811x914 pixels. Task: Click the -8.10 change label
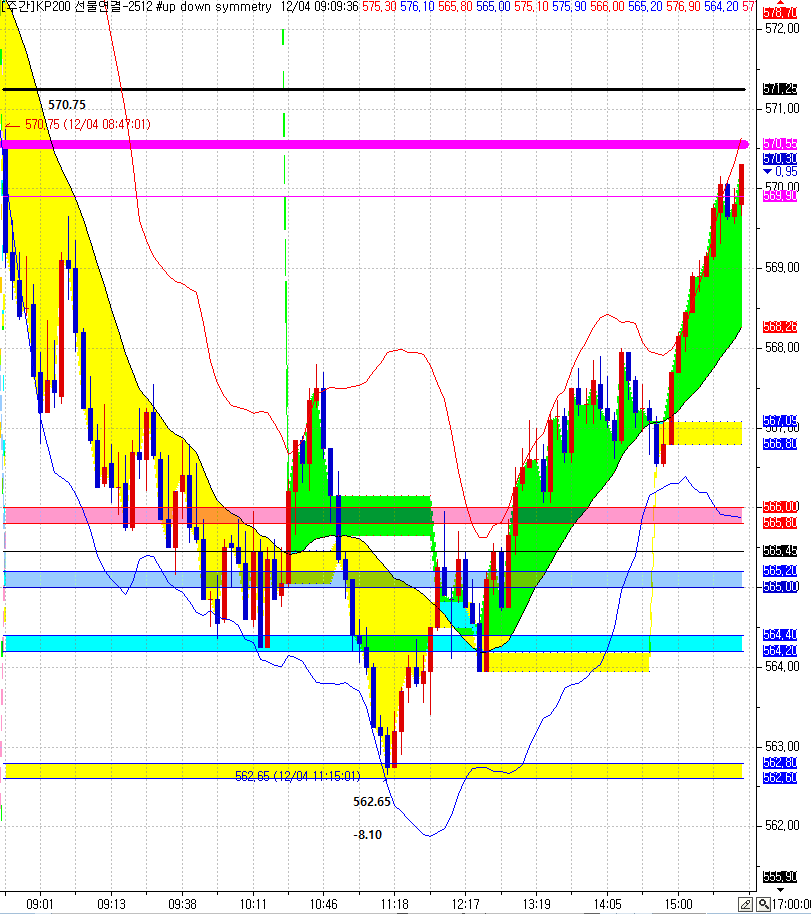pos(367,835)
